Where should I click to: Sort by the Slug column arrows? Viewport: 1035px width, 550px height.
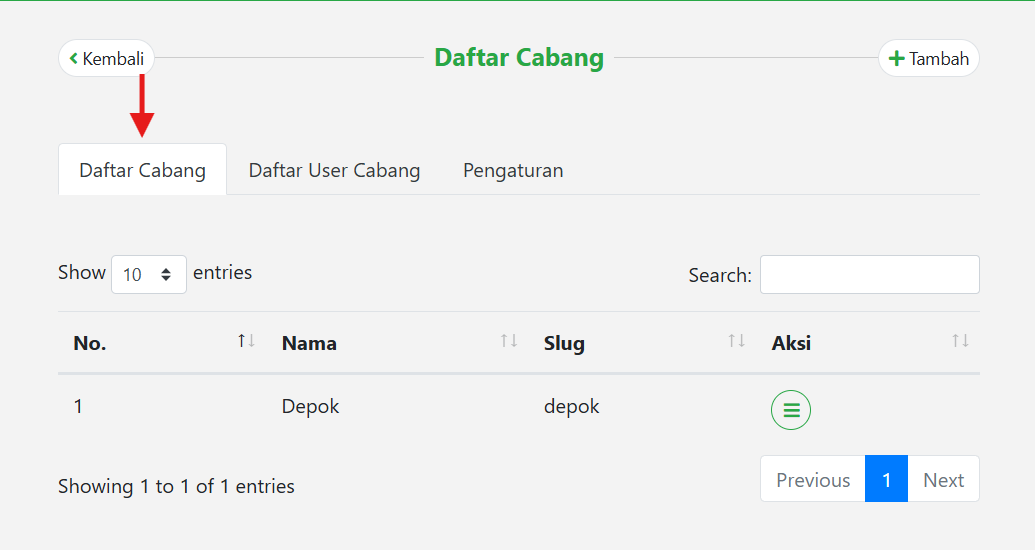tap(737, 342)
